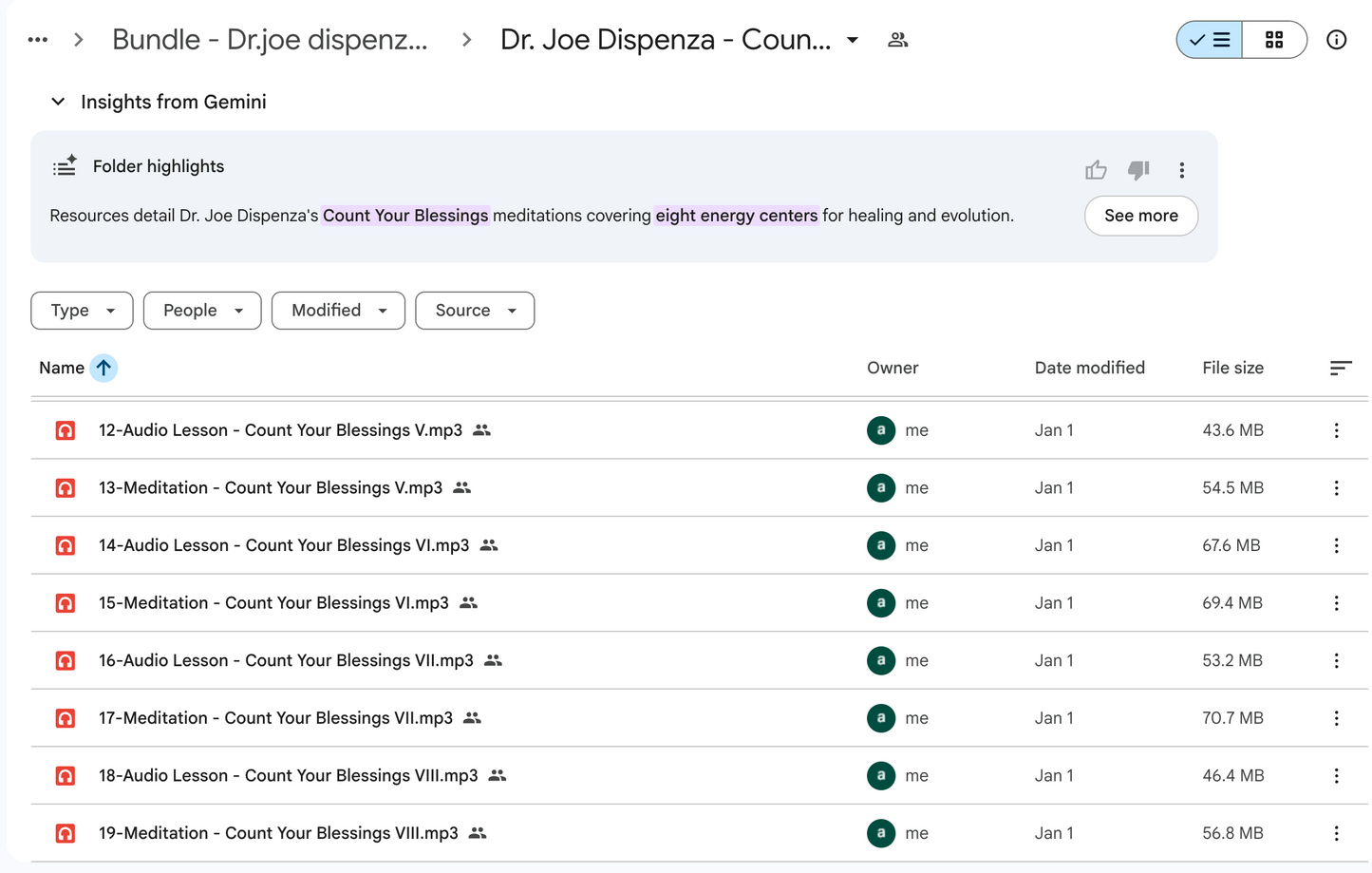Open more actions for 14-Audio Lesson file
Image resolution: width=1372 pixels, height=873 pixels.
[1336, 545]
